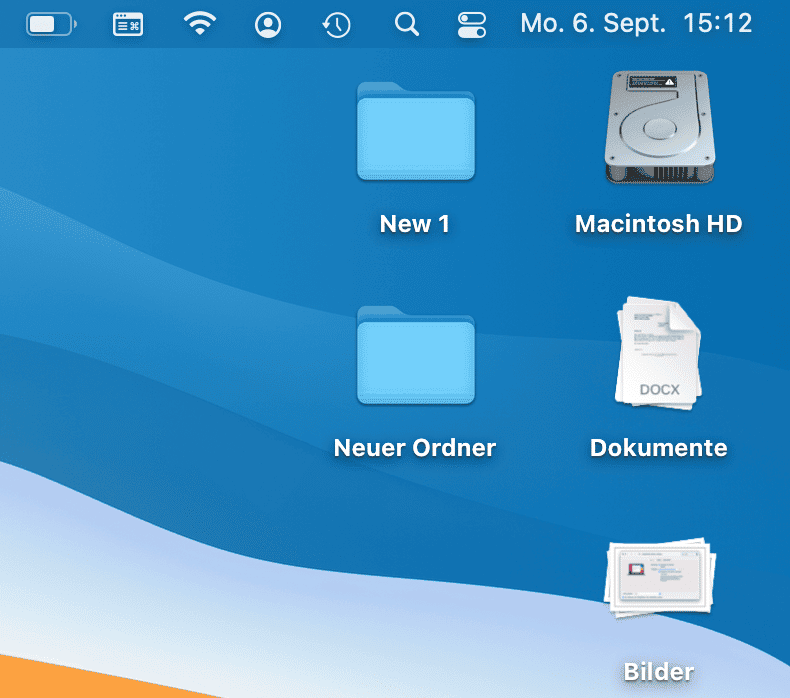Click the "New 1" folder name label
790x698 pixels.
tap(415, 224)
